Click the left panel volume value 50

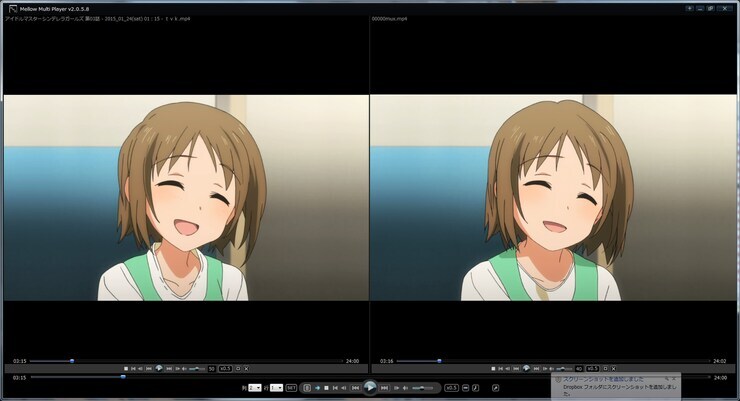pos(211,368)
